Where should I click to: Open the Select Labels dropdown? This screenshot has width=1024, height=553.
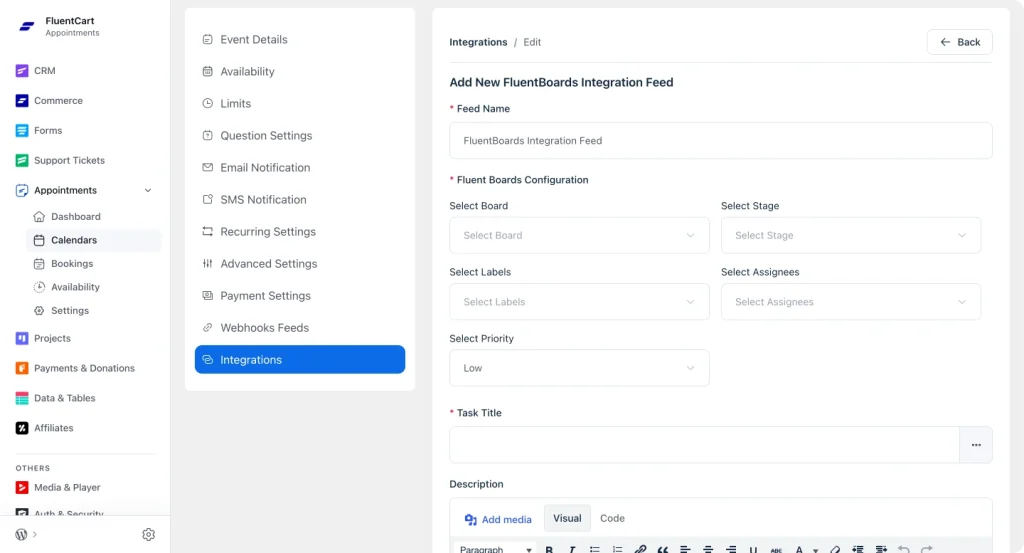point(579,302)
